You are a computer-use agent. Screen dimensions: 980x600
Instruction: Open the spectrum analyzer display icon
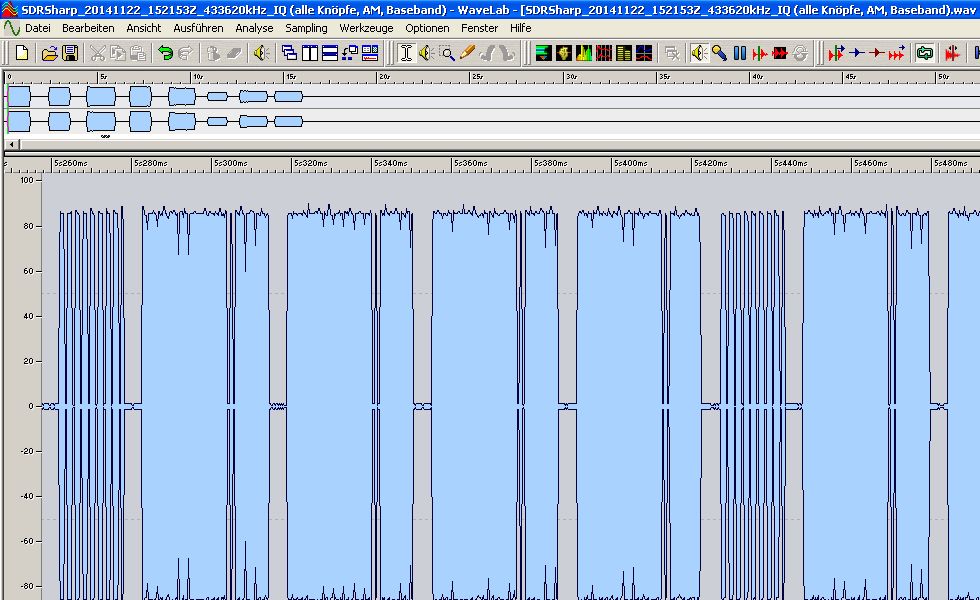point(583,53)
